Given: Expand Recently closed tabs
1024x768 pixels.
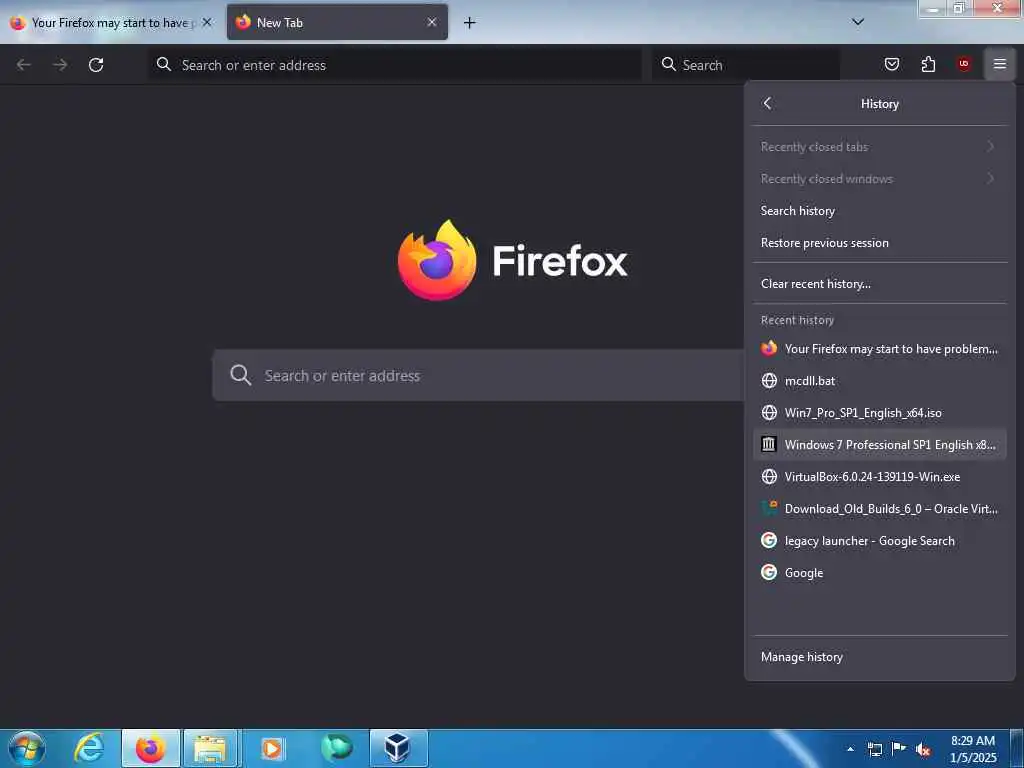Looking at the screenshot, I should point(879,147).
